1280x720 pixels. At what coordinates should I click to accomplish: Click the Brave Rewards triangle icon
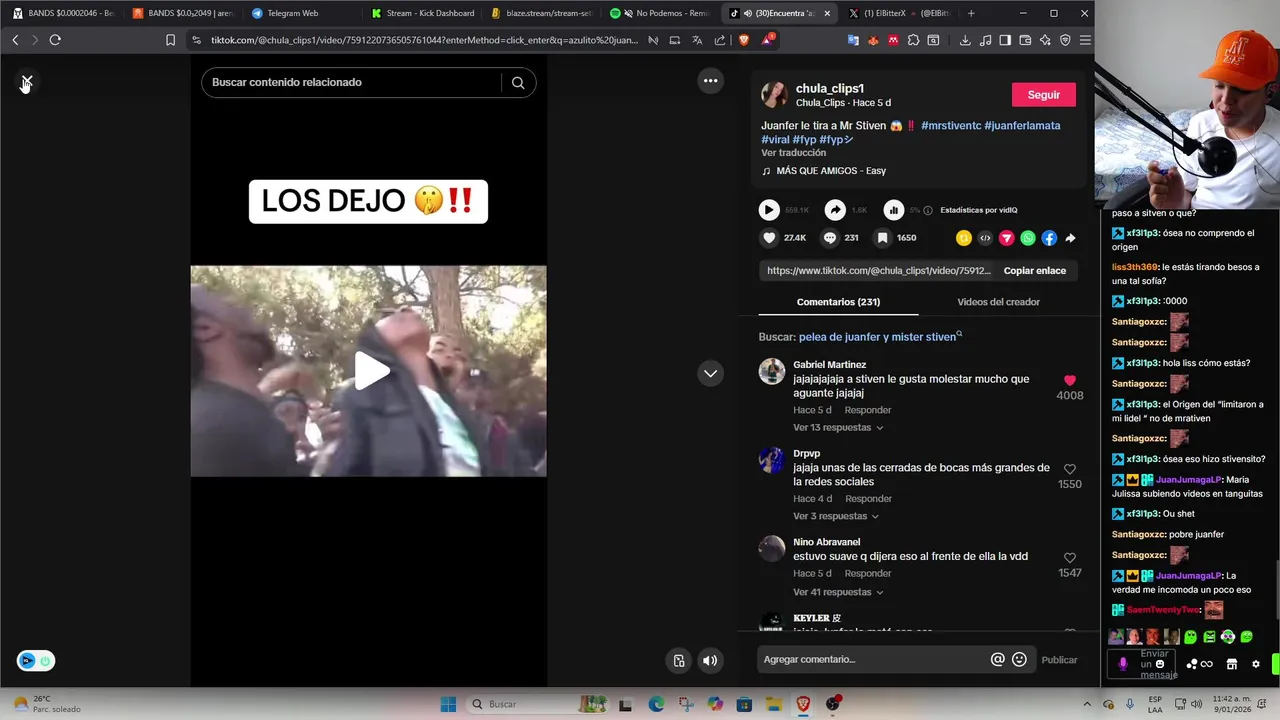[767, 40]
